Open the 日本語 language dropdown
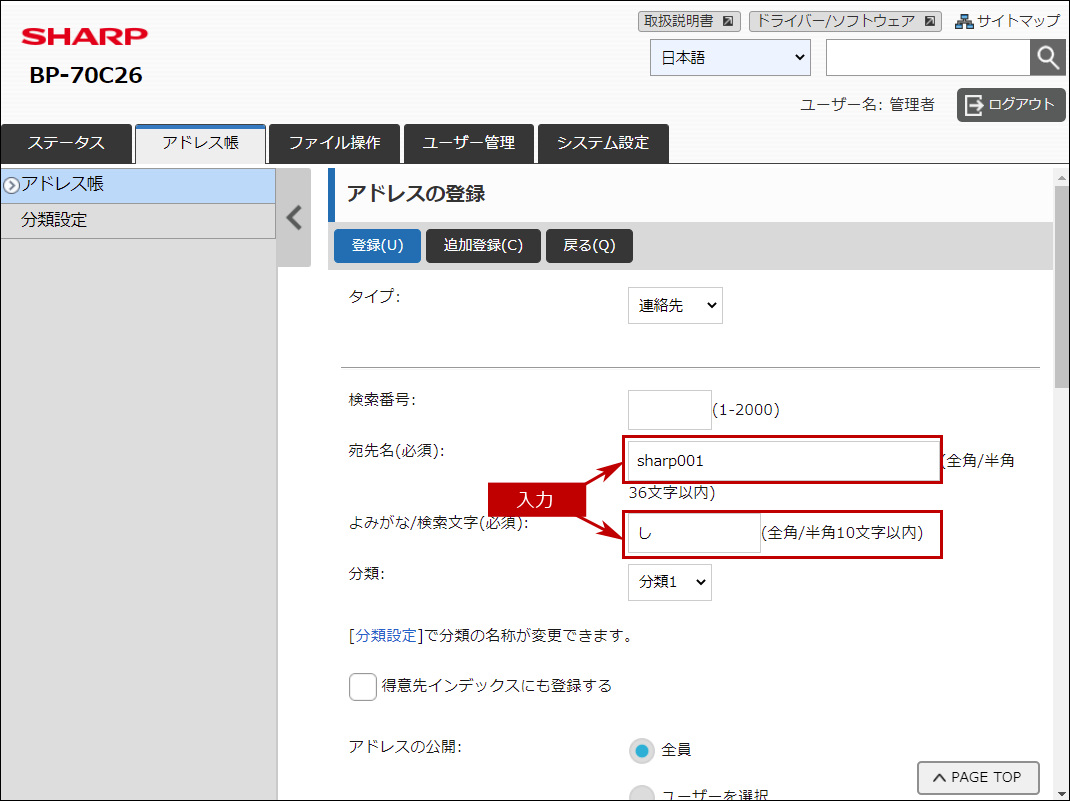This screenshot has width=1070, height=801. (730, 57)
